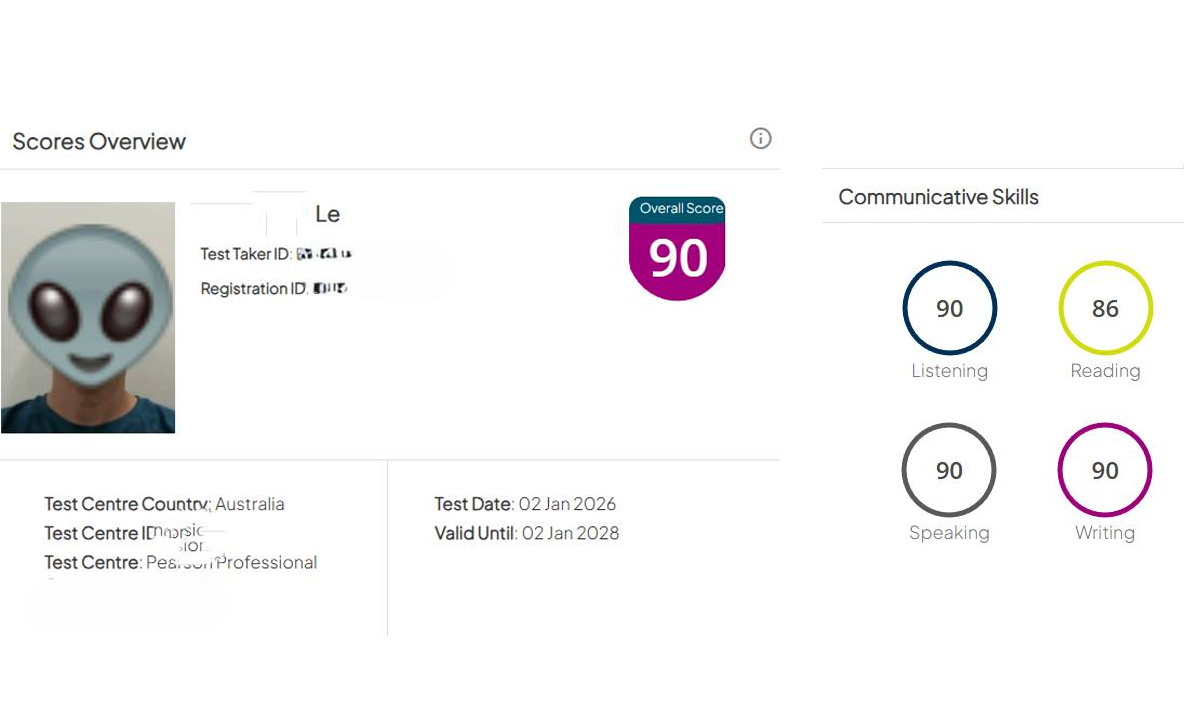Click the test taker name ending in Le
The image size is (1200, 720).
coord(327,214)
